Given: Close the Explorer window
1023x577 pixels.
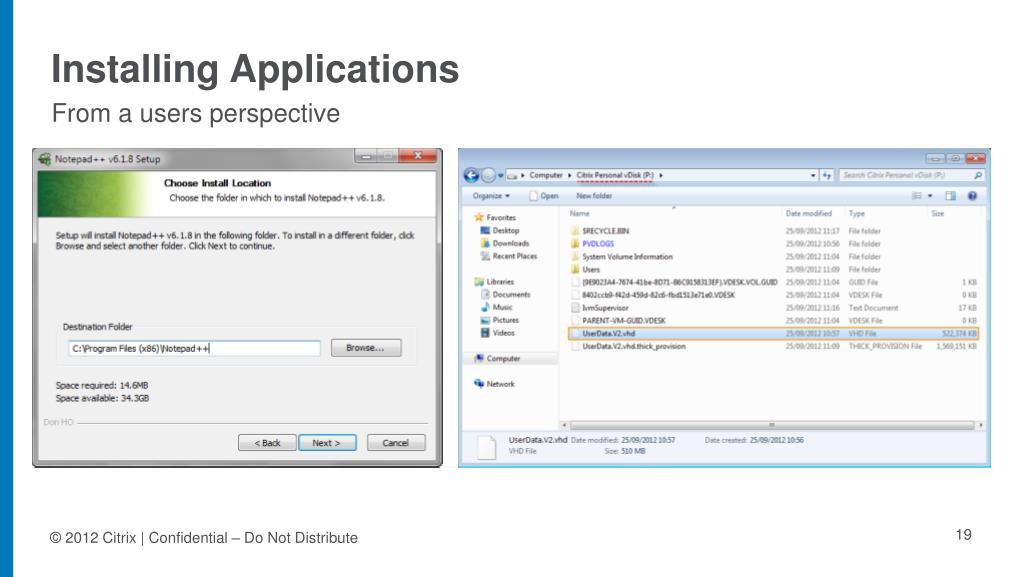Looking at the screenshot, I should 975,158.
